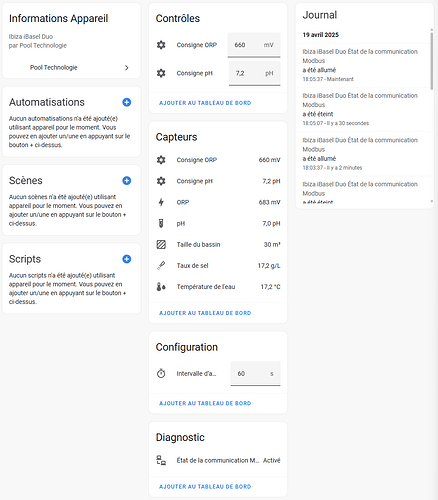438x500 pixels.
Task: Click the plus icon next to Automatisations
Action: click(127, 102)
